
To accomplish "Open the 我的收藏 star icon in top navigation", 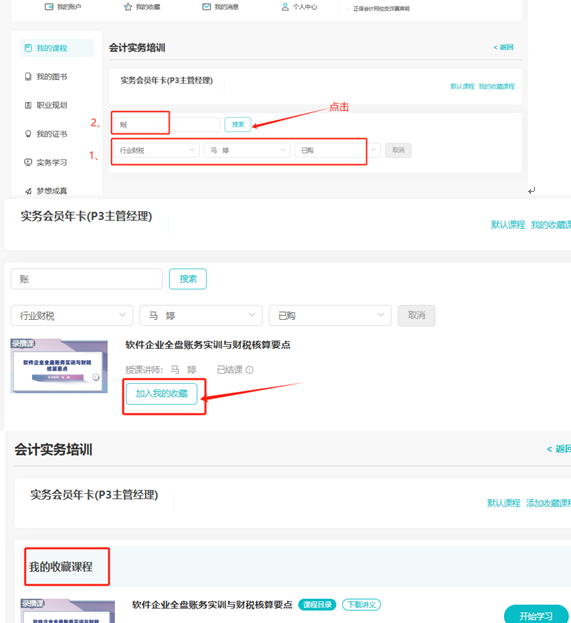I will 128,7.
